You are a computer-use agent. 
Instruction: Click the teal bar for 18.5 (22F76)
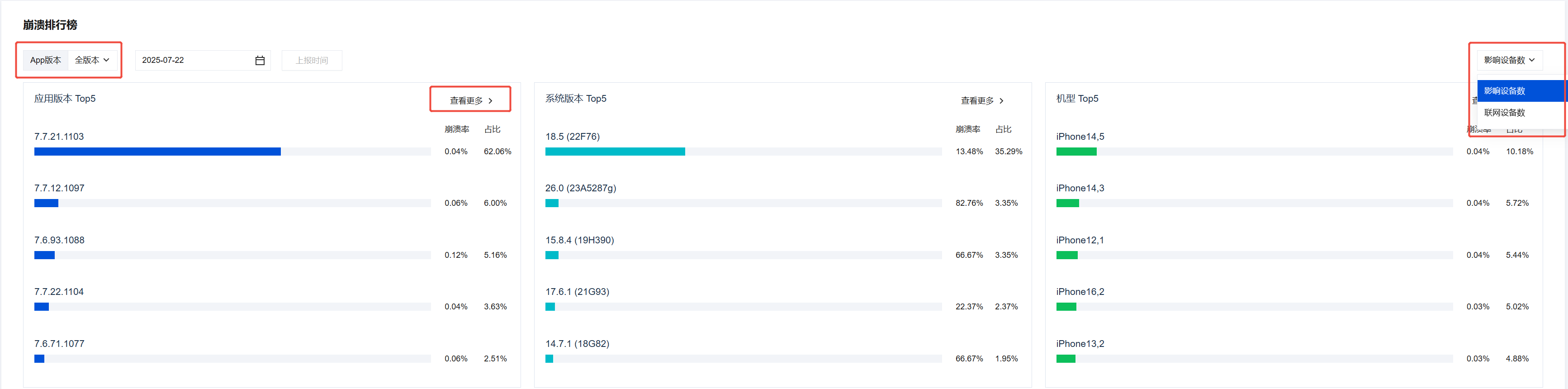[x=615, y=152]
